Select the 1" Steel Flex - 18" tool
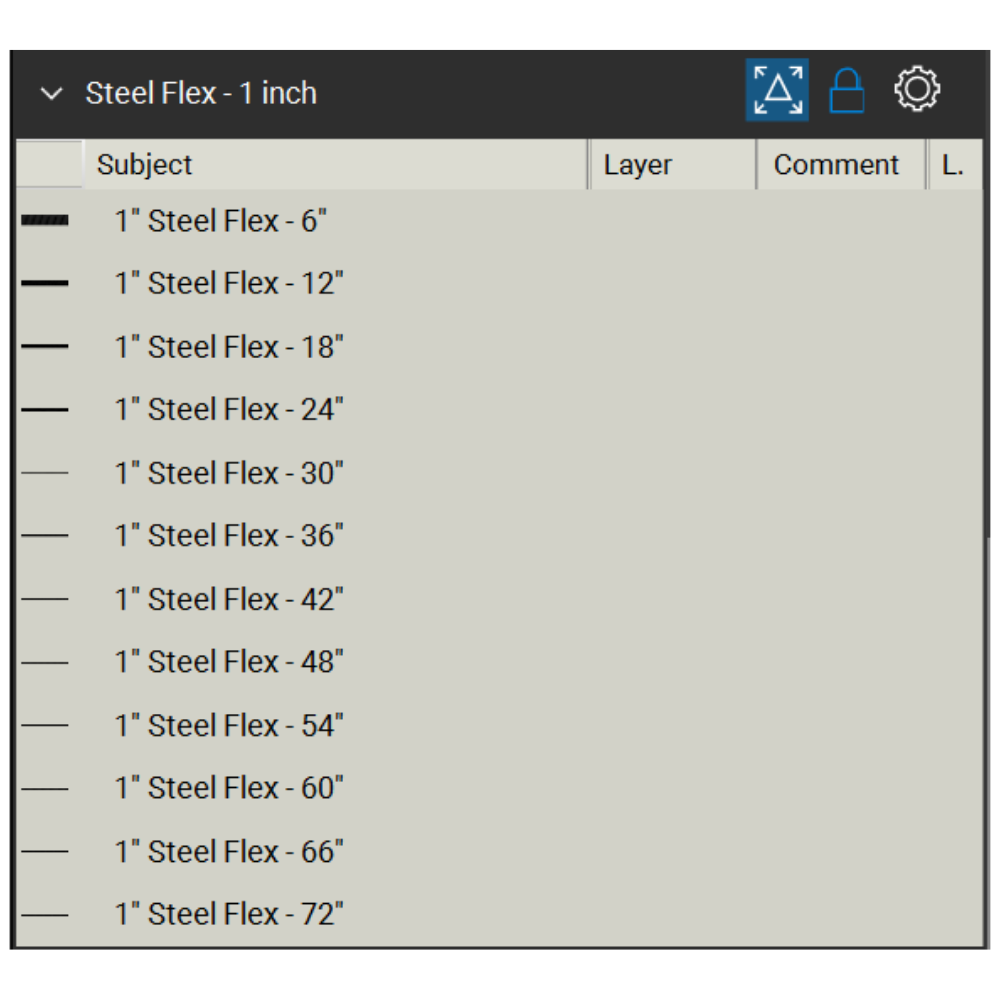 click(x=229, y=347)
